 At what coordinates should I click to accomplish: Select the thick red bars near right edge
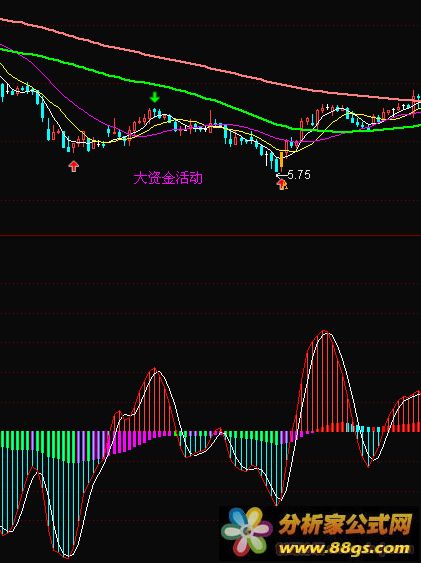click(x=402, y=428)
